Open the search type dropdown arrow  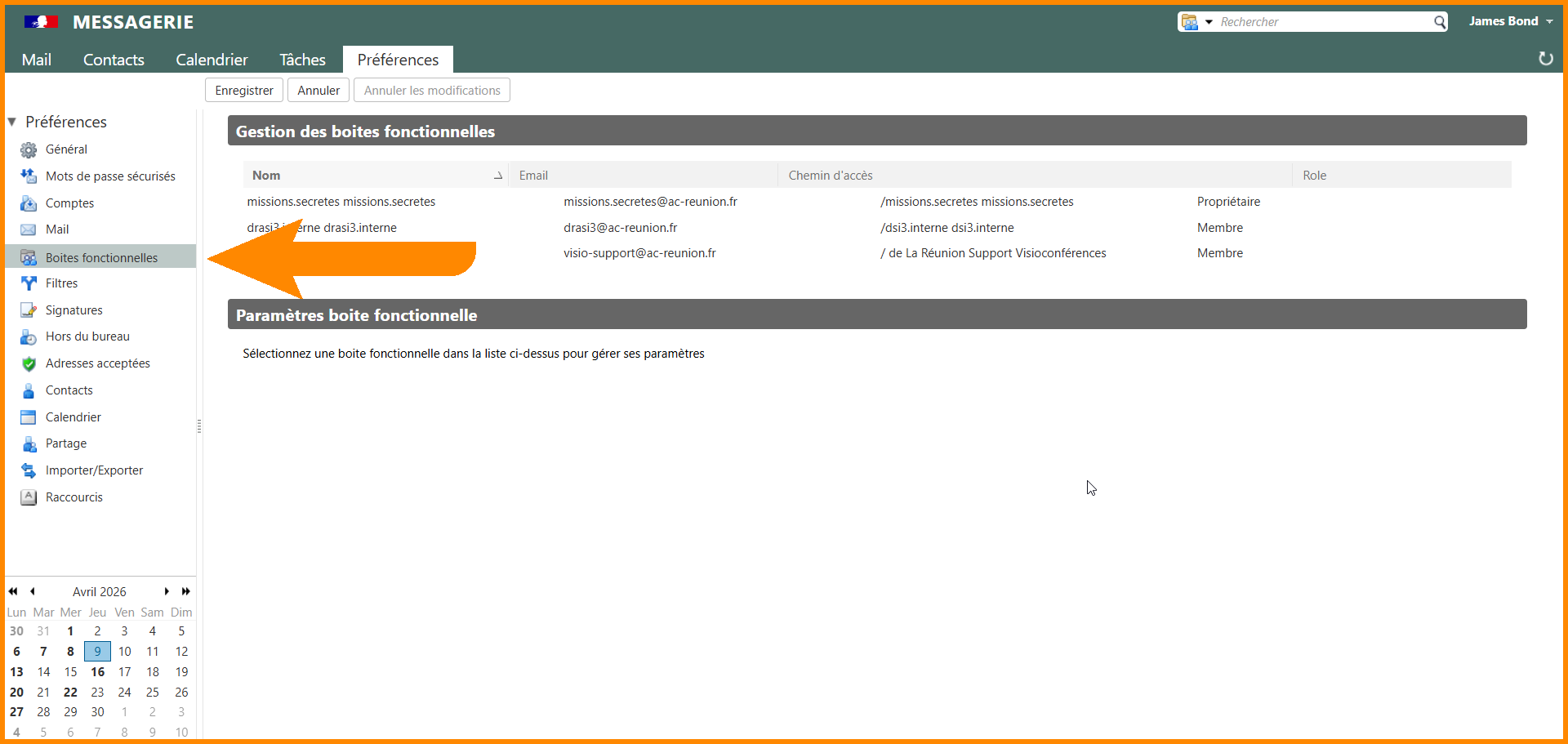[1209, 22]
